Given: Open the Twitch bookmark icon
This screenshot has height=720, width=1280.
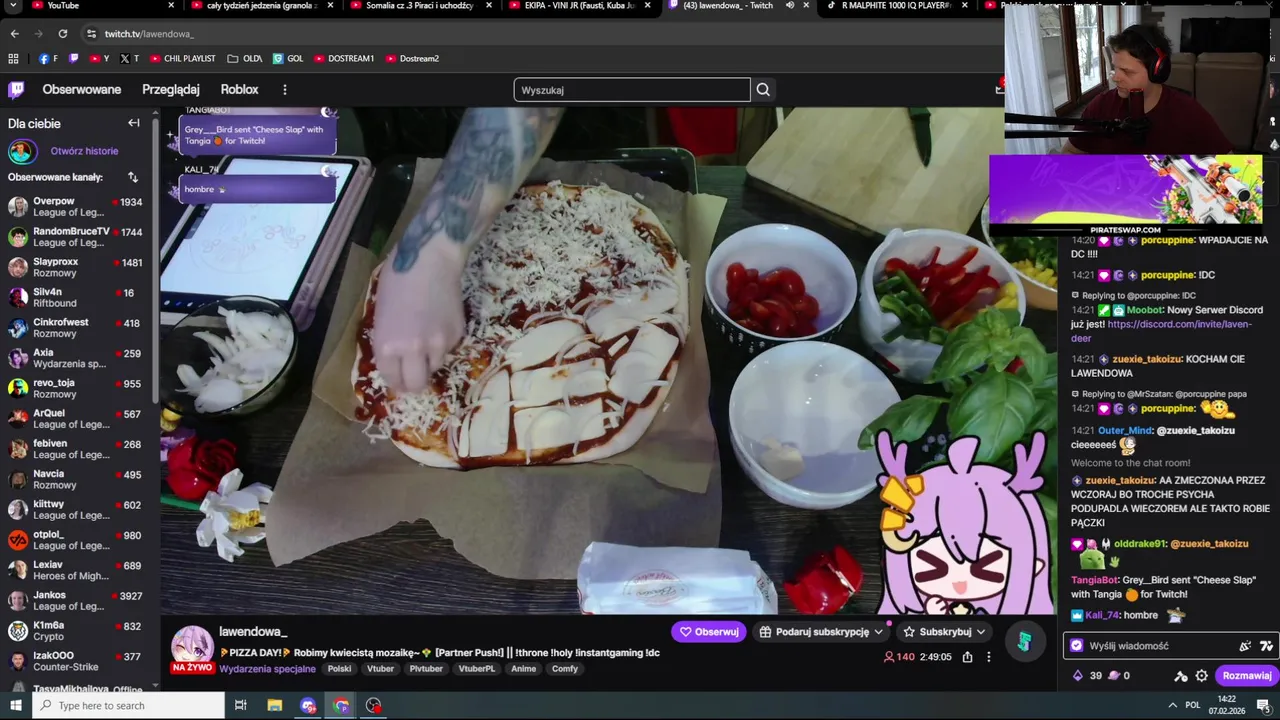Looking at the screenshot, I should pyautogui.click(x=73, y=59).
